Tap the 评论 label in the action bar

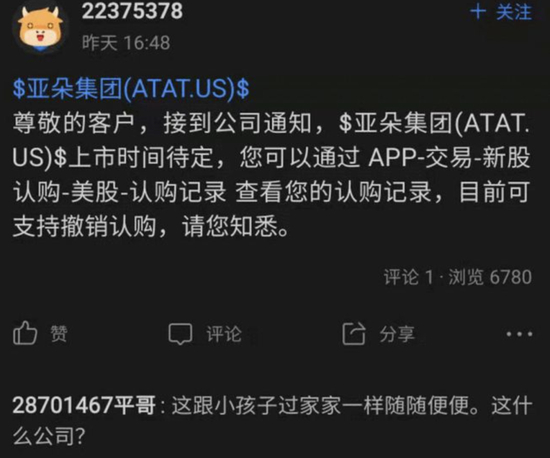tap(224, 334)
